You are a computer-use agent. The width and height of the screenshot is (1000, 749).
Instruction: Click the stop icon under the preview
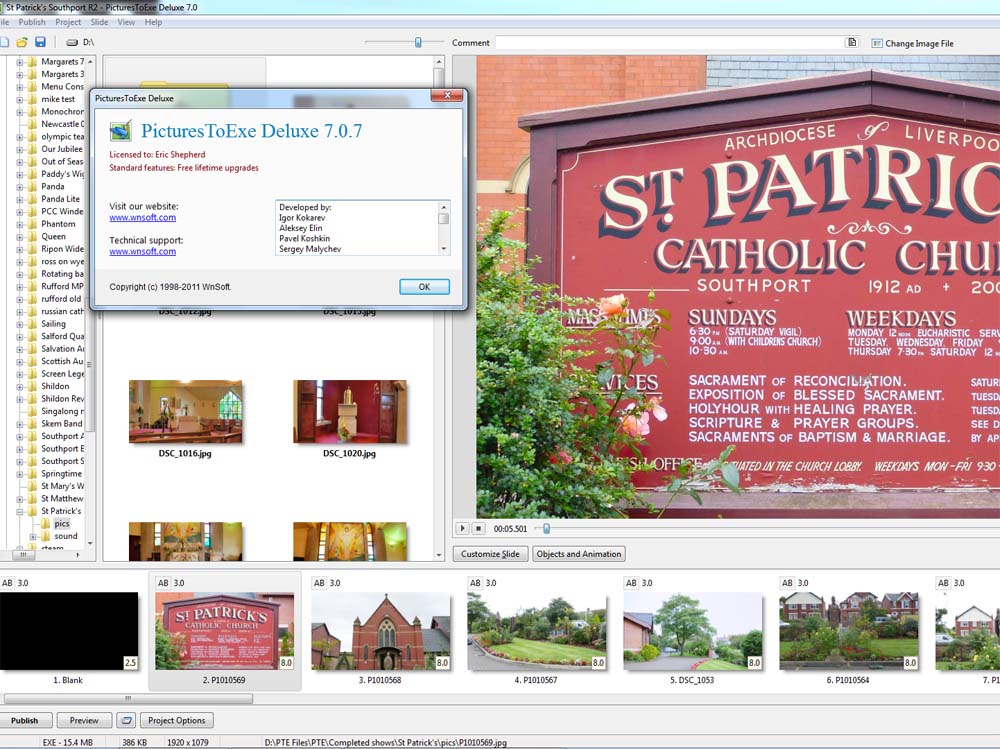(479, 528)
